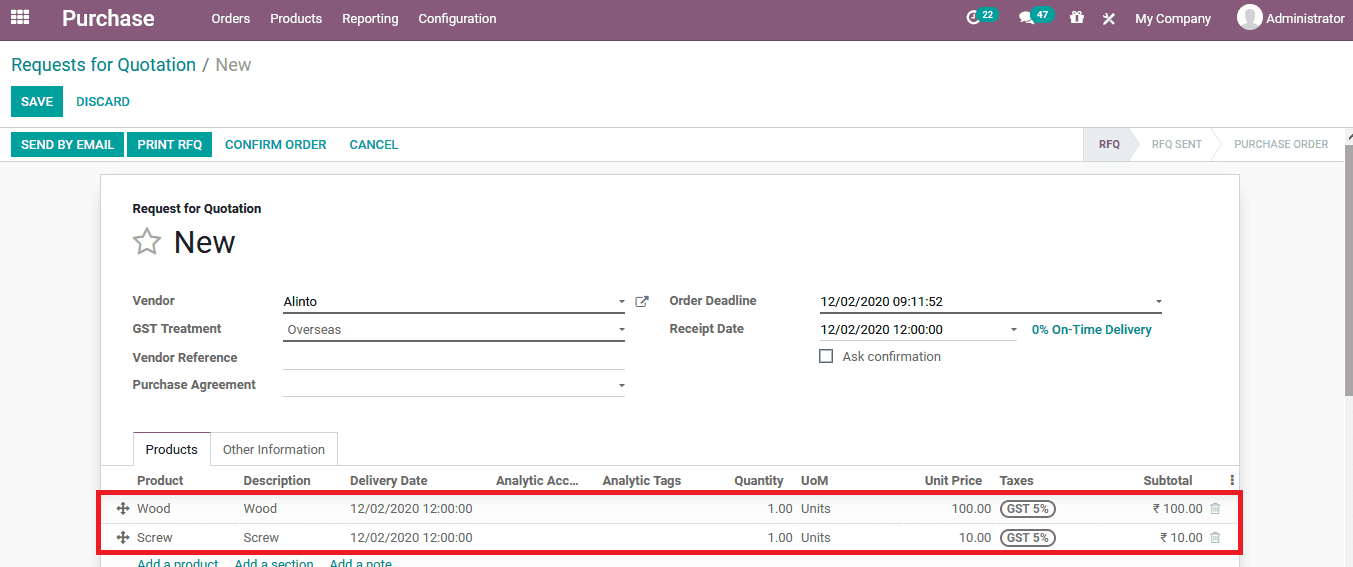Select the RFQ SENT status stage
Viewport: 1353px width, 567px height.
click(1177, 144)
